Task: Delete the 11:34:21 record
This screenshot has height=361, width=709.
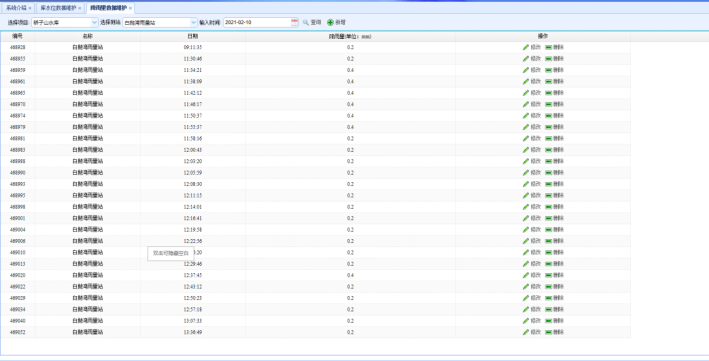Action: click(555, 70)
